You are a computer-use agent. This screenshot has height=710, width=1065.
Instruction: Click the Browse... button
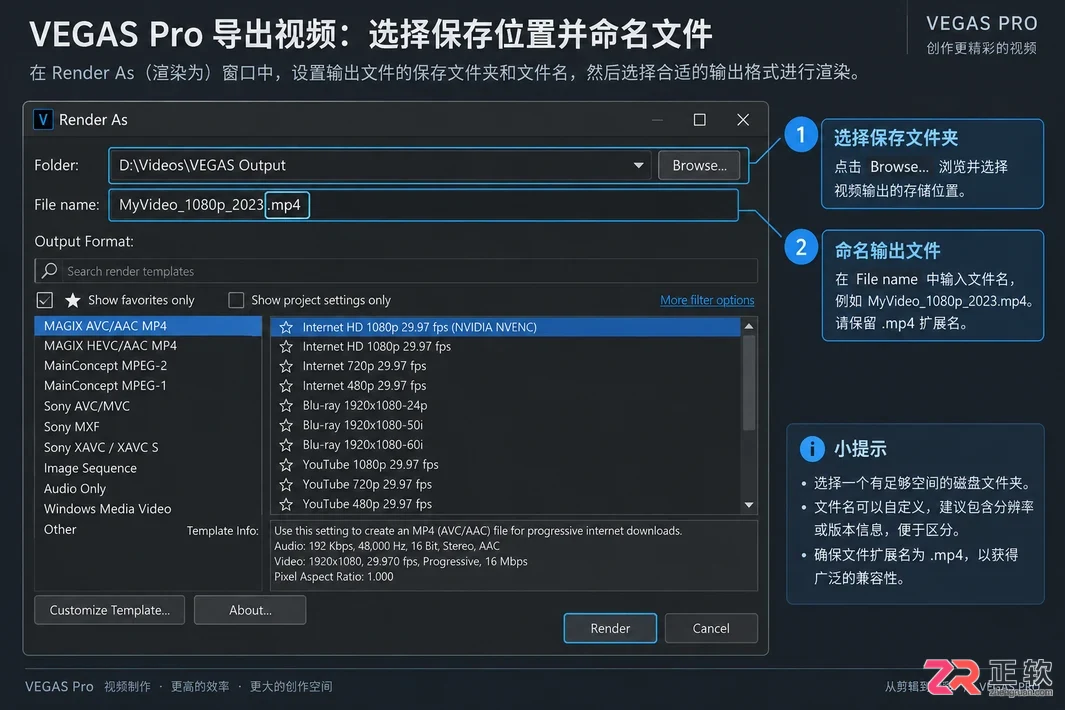(x=699, y=165)
